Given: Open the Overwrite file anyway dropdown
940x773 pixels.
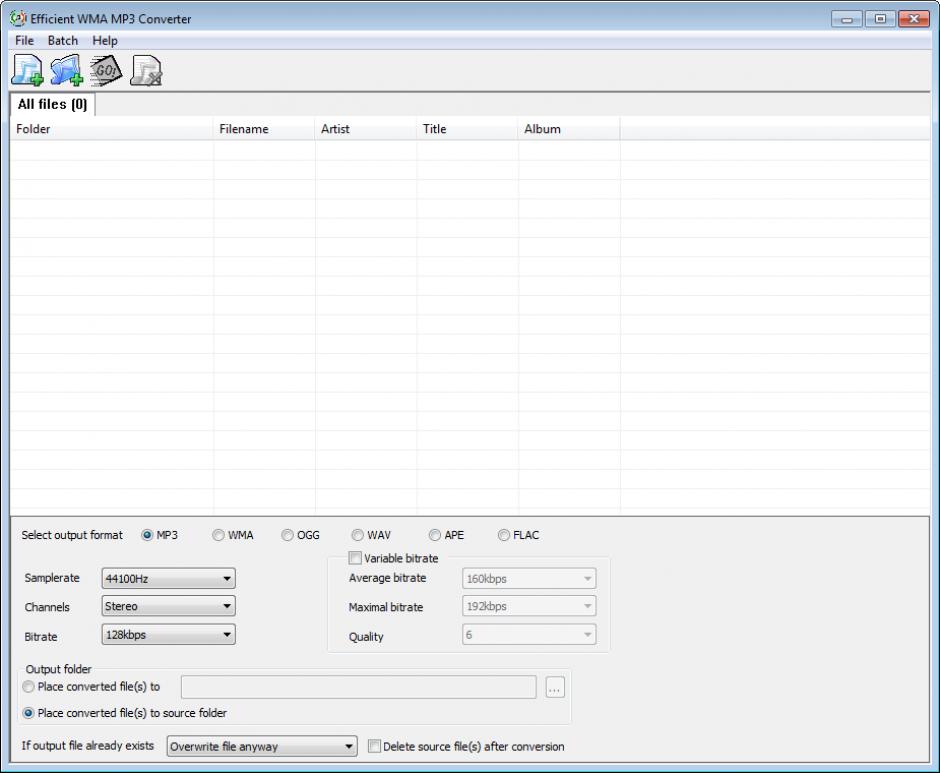Looking at the screenshot, I should pos(262,747).
